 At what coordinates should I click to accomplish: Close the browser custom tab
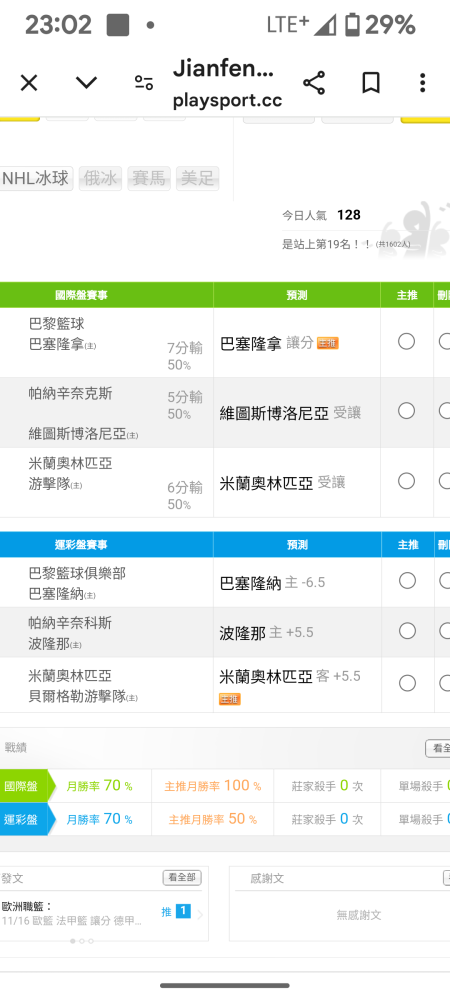pyautogui.click(x=29, y=83)
